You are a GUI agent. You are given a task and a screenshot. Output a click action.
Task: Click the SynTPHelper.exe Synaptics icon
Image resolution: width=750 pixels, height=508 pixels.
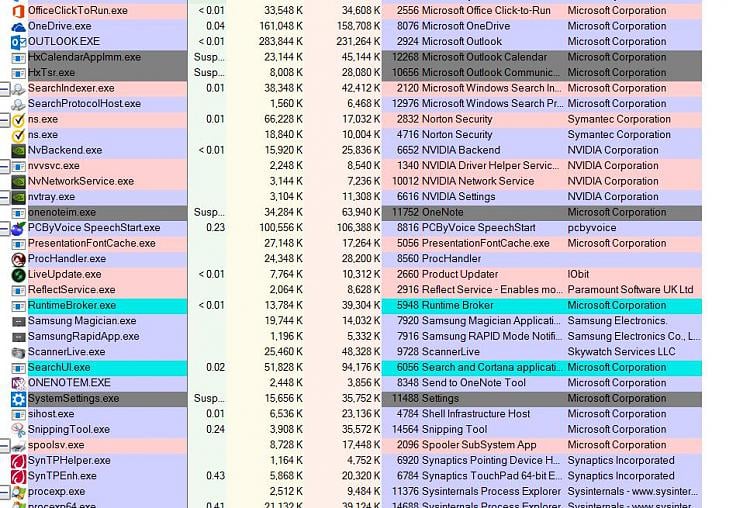point(18,461)
